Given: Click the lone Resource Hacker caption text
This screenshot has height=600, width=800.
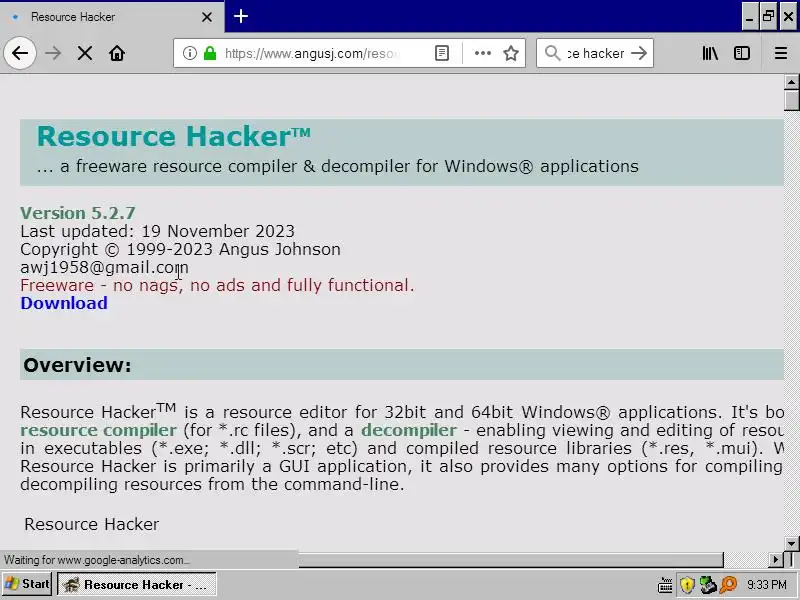Looking at the screenshot, I should [92, 524].
